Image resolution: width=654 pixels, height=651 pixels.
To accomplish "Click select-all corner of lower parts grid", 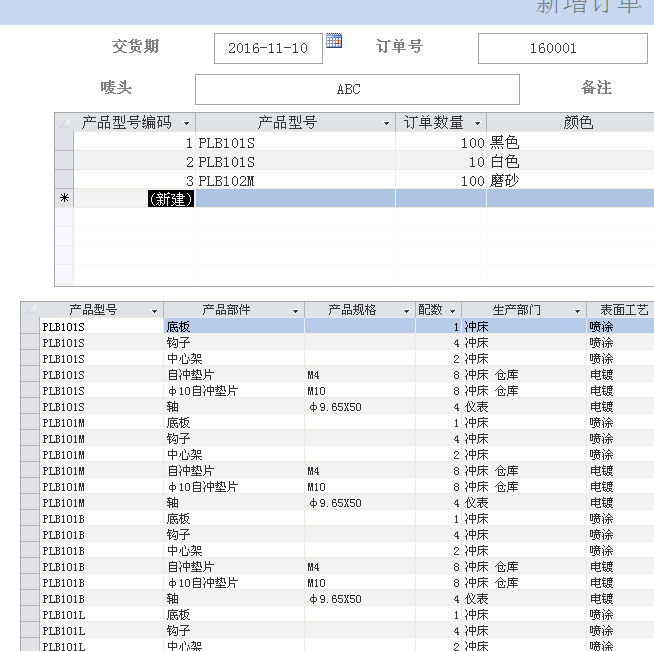I will 30,310.
